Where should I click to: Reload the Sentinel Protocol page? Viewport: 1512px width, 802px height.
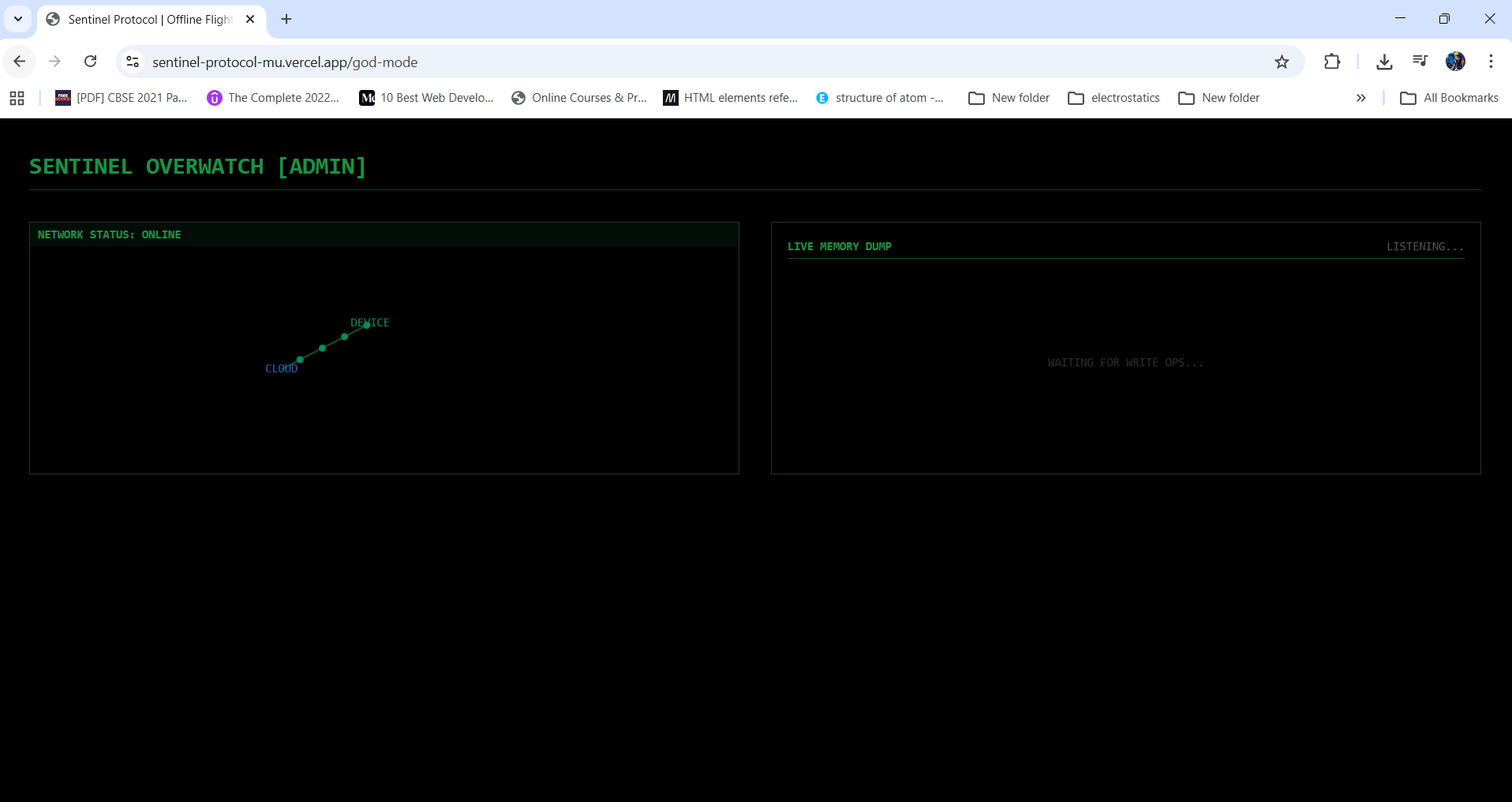coord(91,62)
